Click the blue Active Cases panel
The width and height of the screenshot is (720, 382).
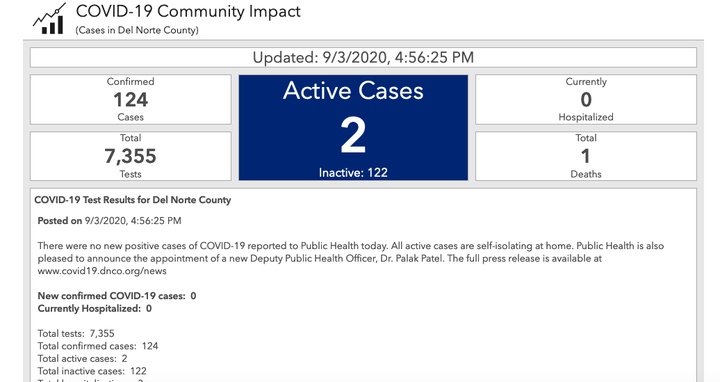pyautogui.click(x=353, y=128)
